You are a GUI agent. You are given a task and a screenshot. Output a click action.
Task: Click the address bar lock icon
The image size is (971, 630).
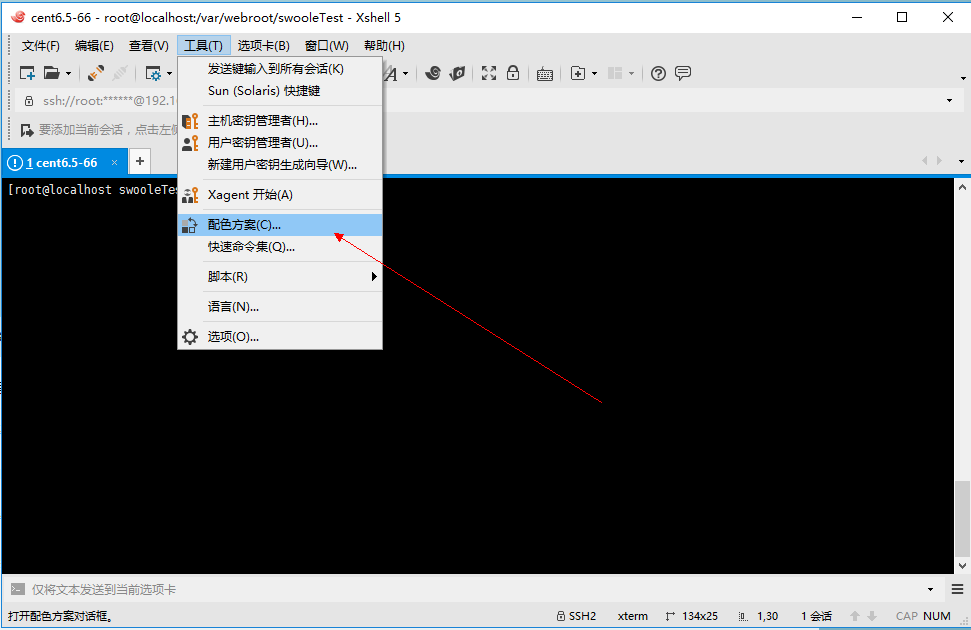click(28, 101)
